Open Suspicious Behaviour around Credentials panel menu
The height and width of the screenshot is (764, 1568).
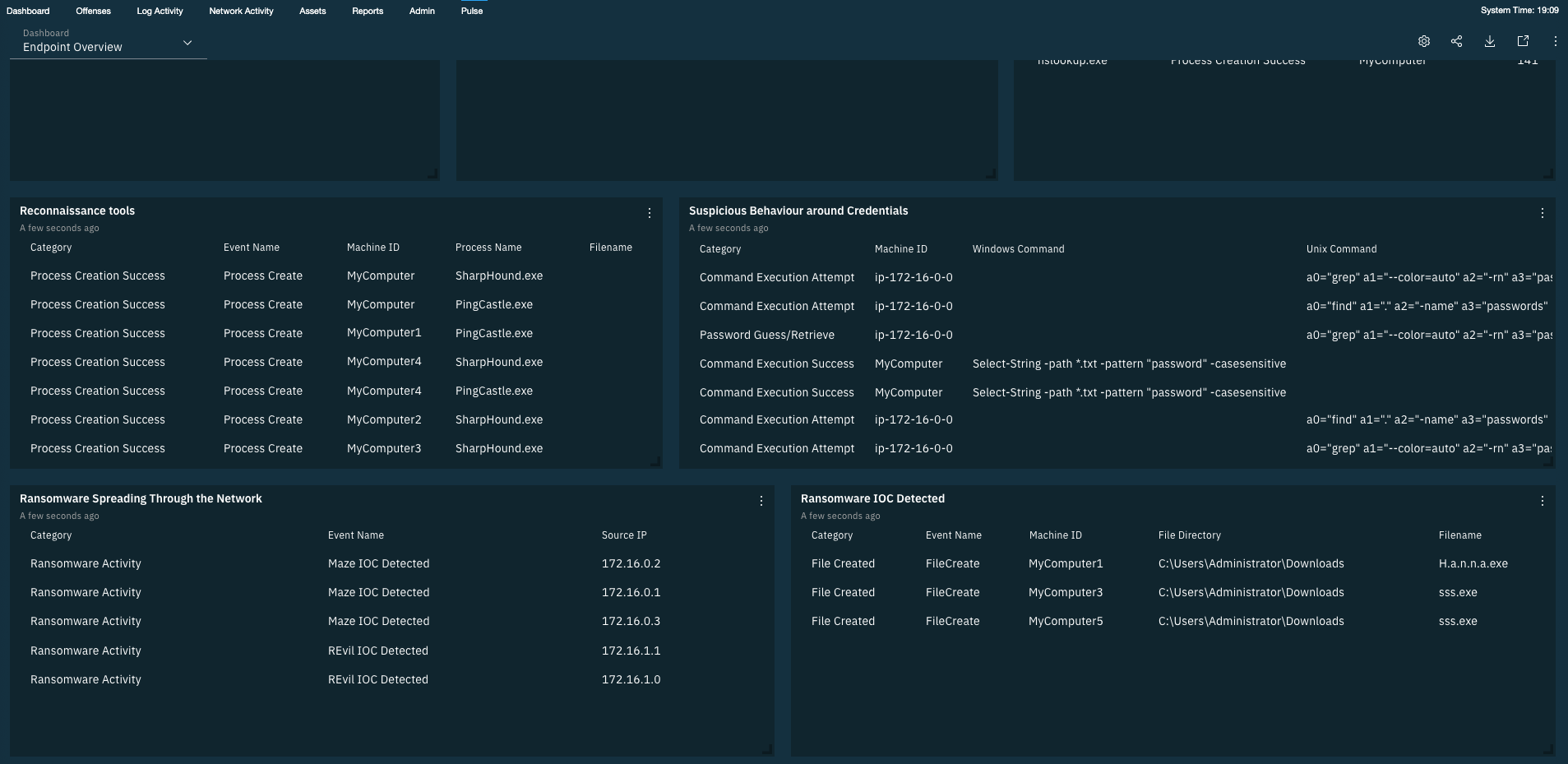pos(1542,212)
